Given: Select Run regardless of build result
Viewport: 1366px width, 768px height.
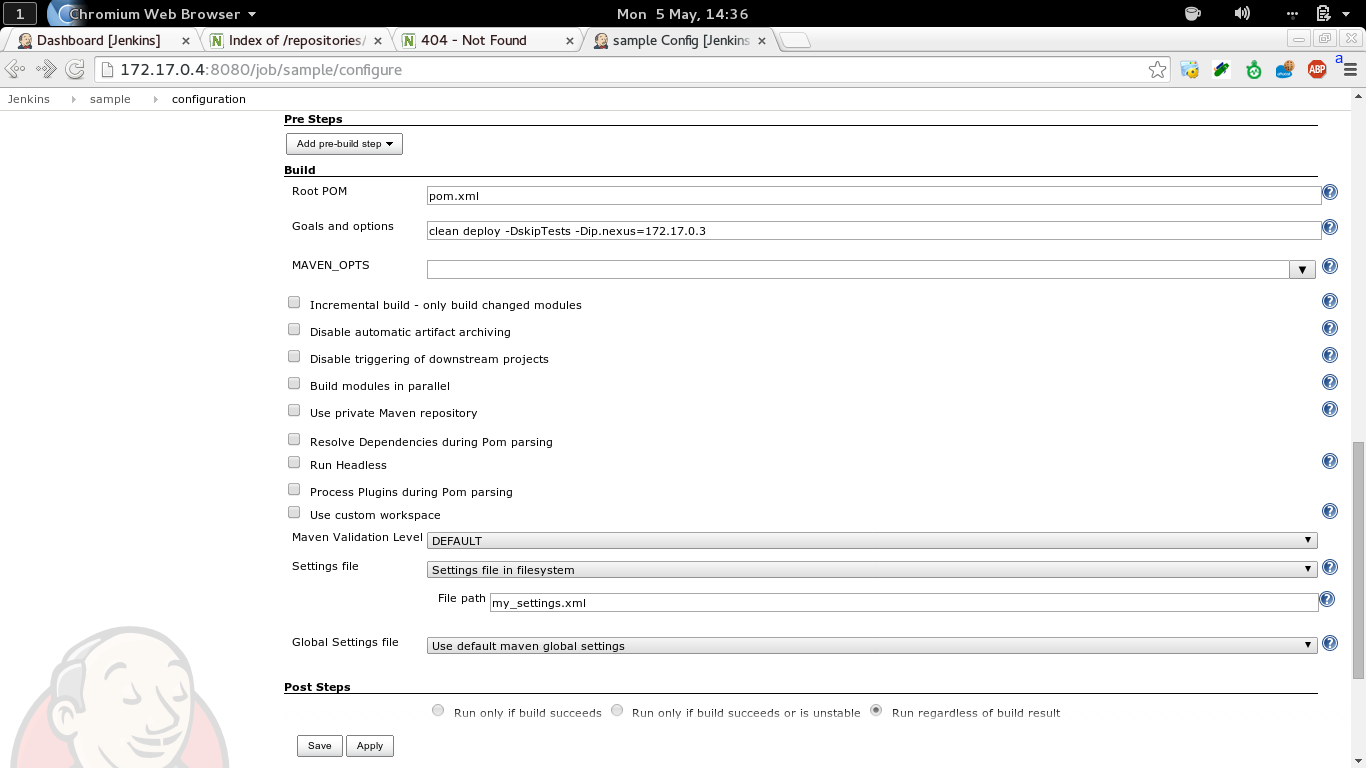Looking at the screenshot, I should (x=876, y=710).
